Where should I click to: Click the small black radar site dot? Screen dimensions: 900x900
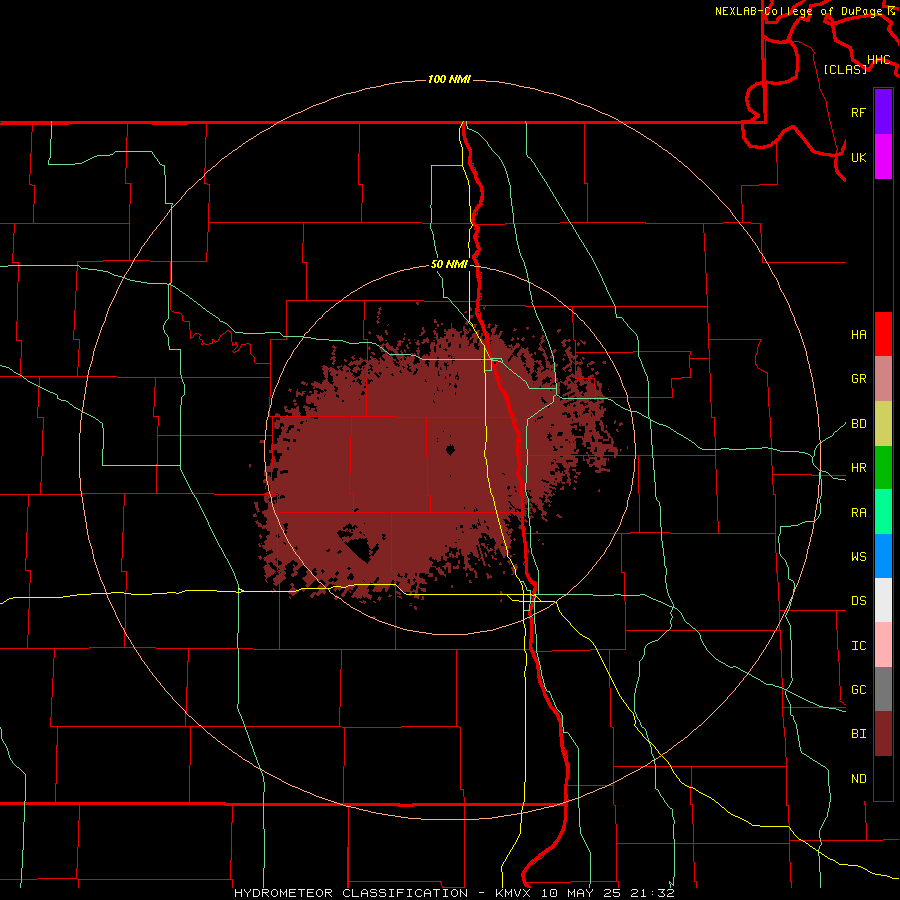451,450
